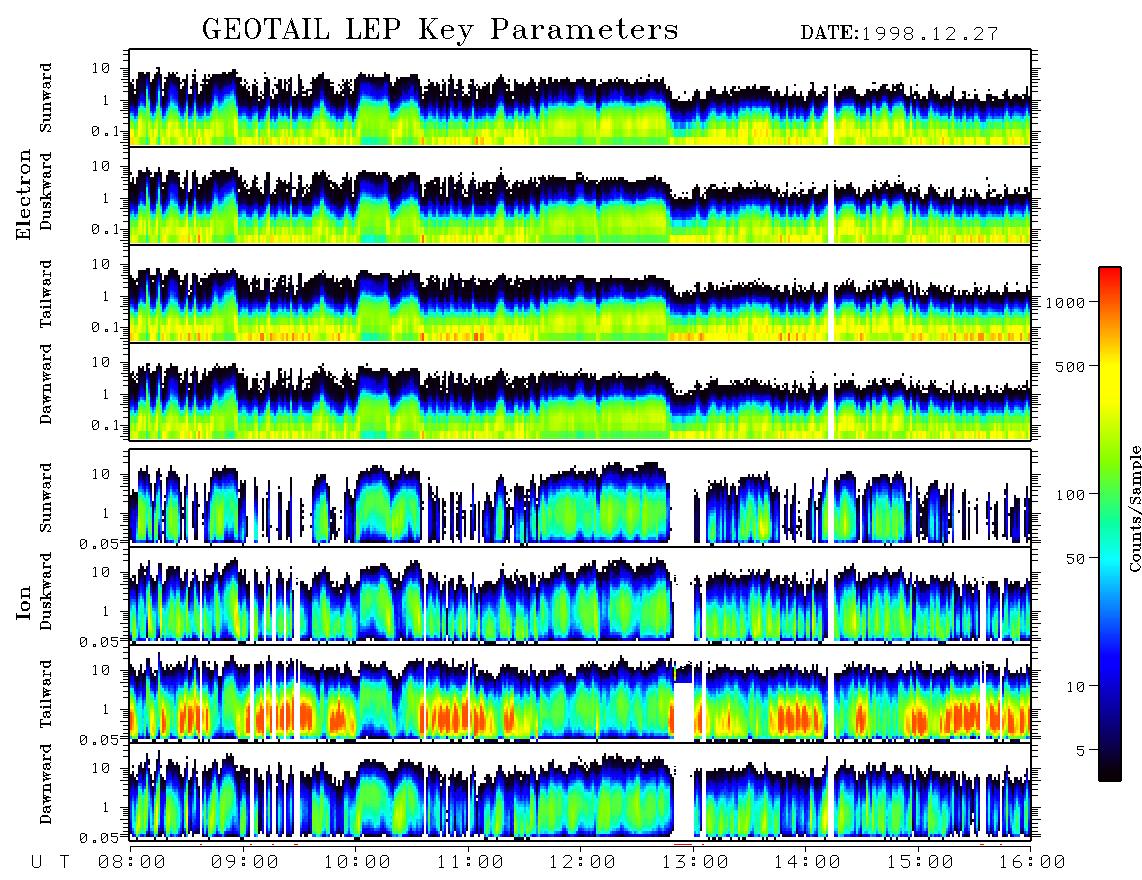Click the Electron Tailward row label
The height and width of the screenshot is (880, 1142).
pos(45,294)
